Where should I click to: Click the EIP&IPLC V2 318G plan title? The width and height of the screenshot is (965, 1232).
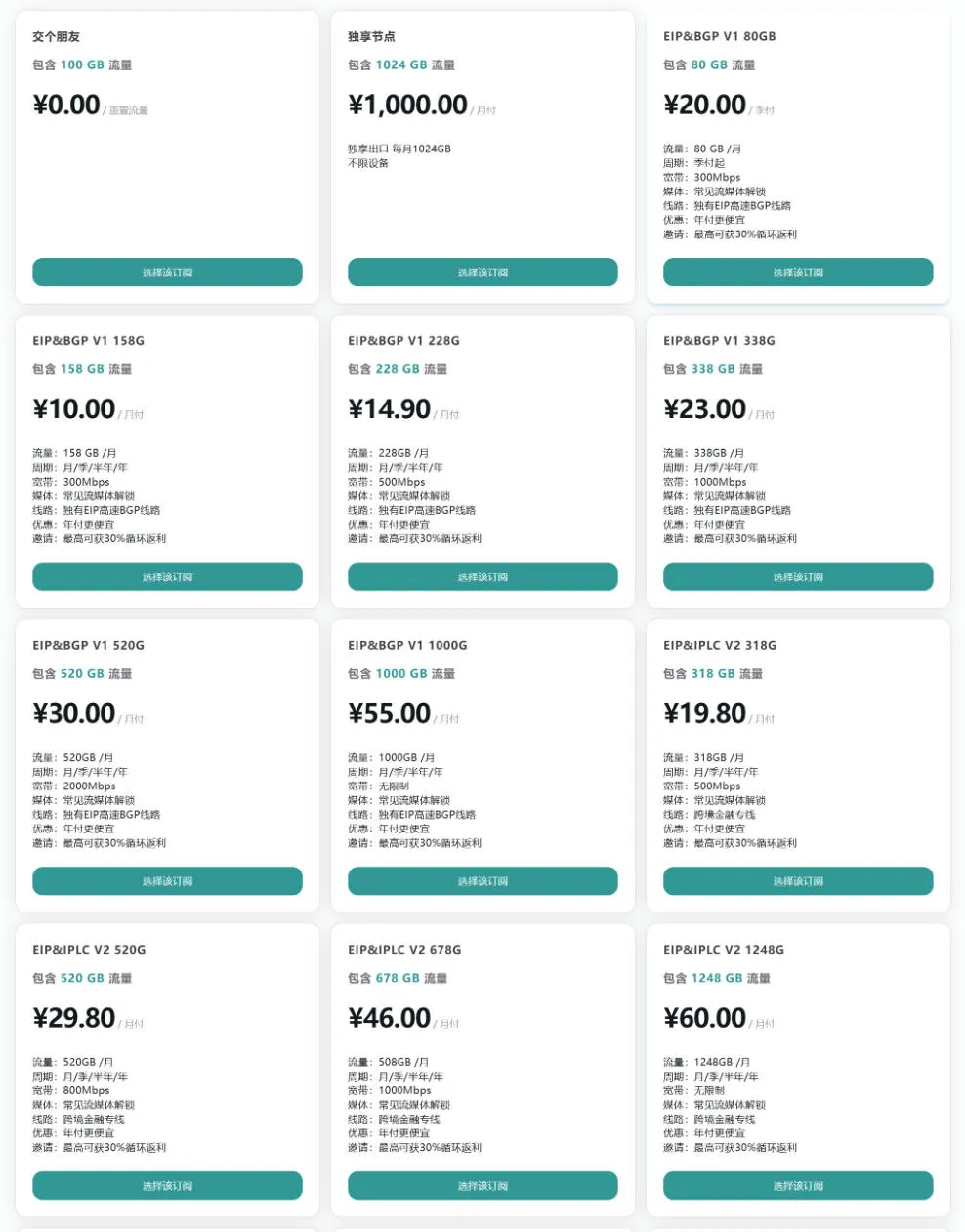coord(720,645)
